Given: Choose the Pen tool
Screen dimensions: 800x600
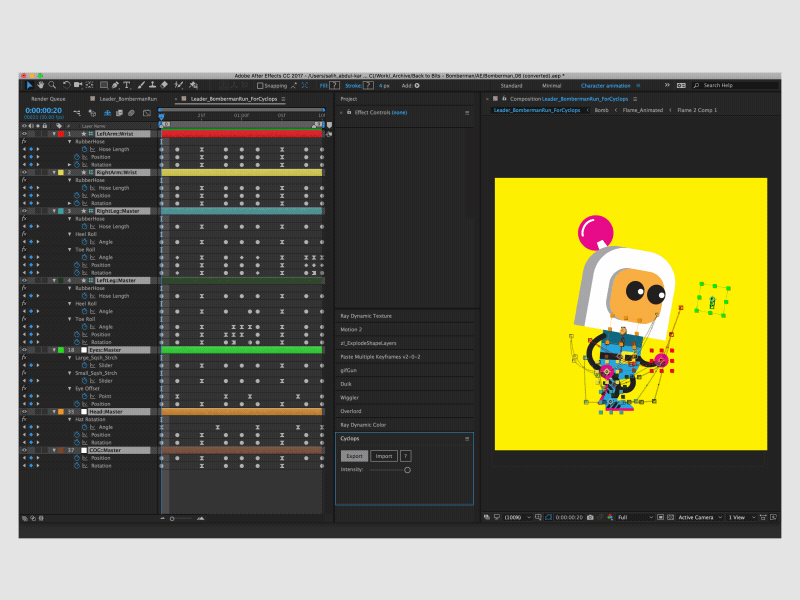Looking at the screenshot, I should pos(115,84).
